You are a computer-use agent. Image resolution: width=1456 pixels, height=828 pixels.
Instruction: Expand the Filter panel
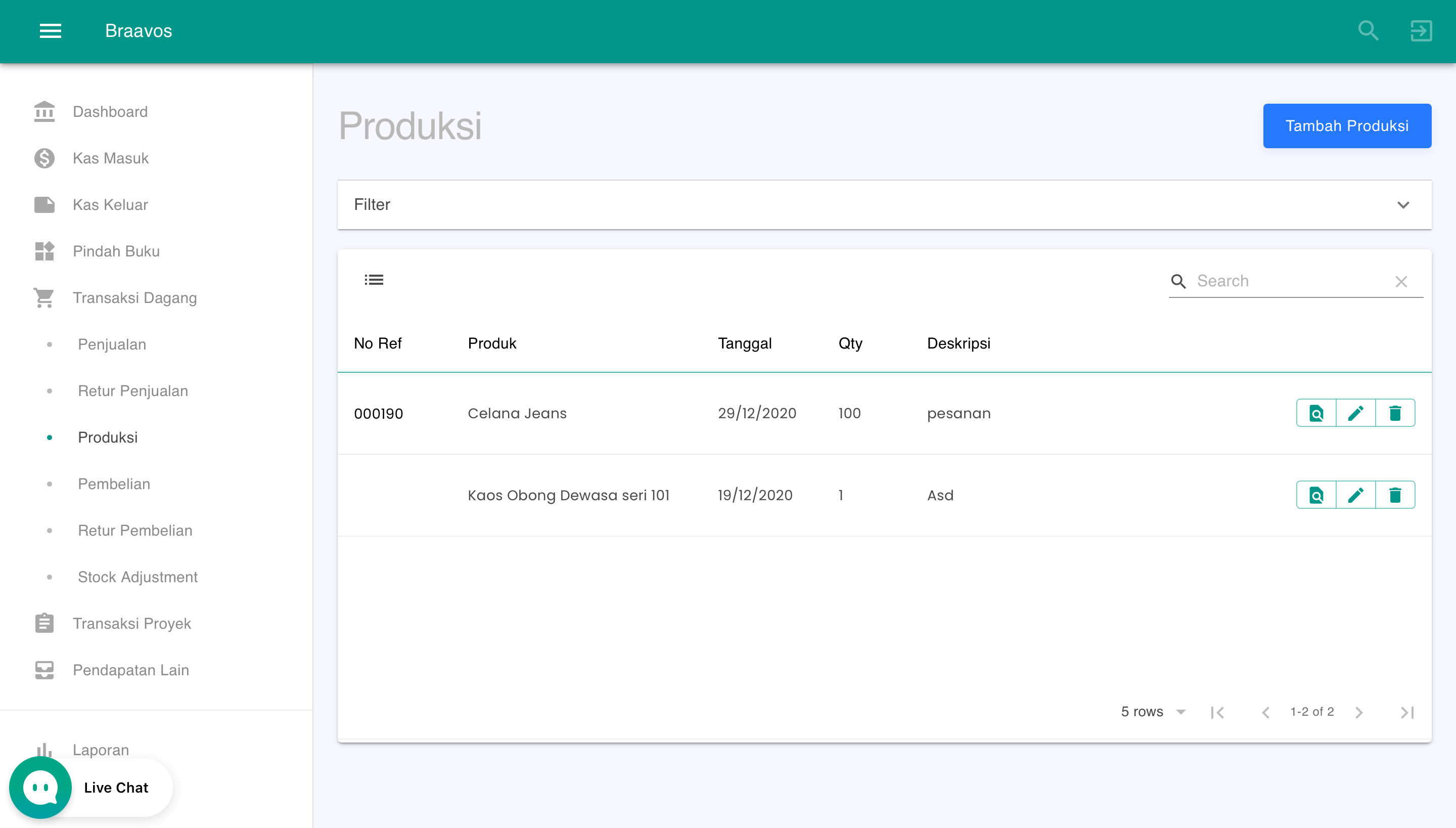click(1402, 205)
